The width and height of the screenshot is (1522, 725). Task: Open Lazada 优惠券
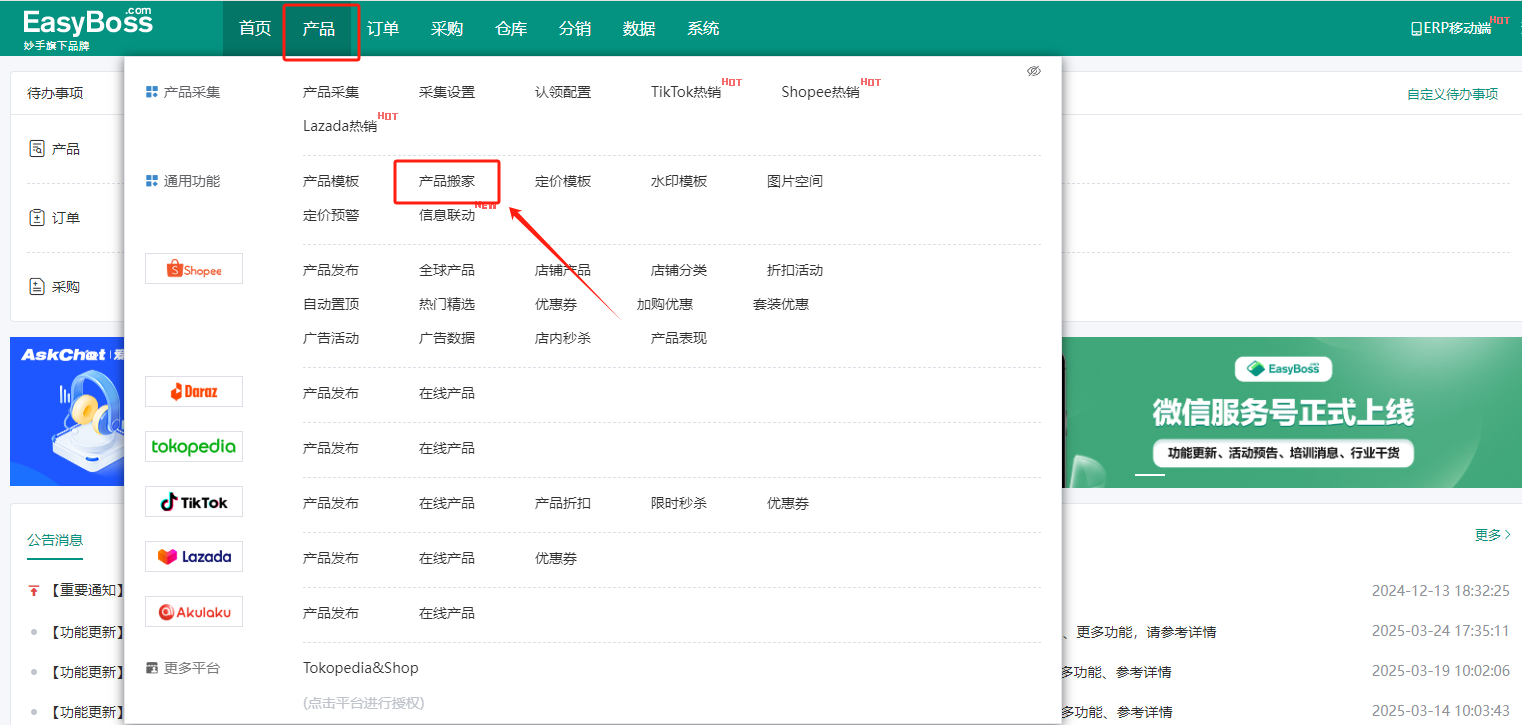click(x=556, y=558)
